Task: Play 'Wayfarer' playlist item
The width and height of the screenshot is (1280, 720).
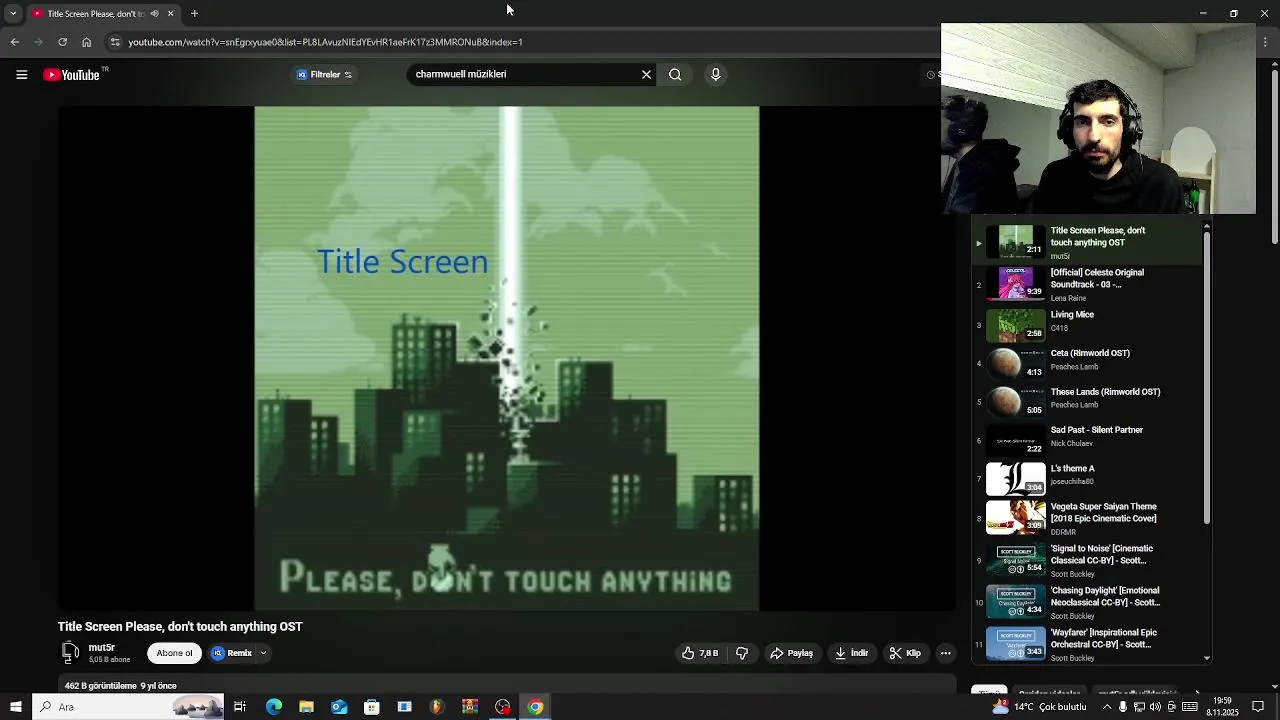Action: point(1088,644)
